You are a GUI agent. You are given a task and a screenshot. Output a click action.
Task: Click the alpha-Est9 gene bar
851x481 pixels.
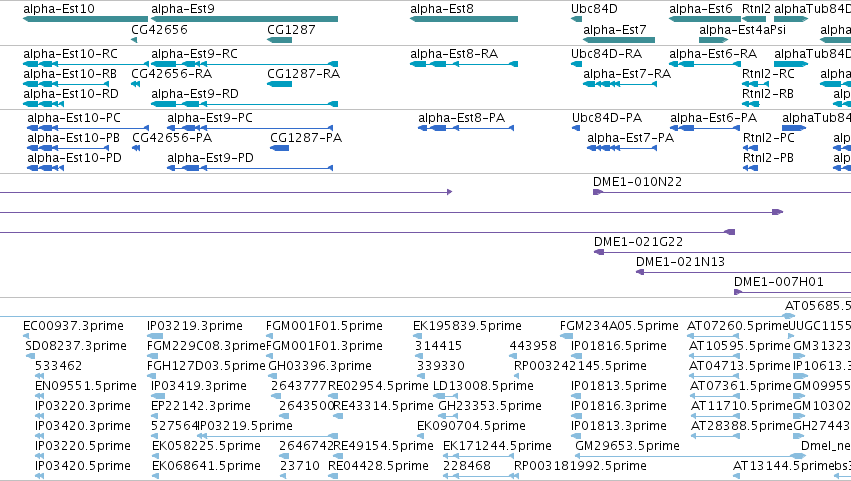(244, 19)
